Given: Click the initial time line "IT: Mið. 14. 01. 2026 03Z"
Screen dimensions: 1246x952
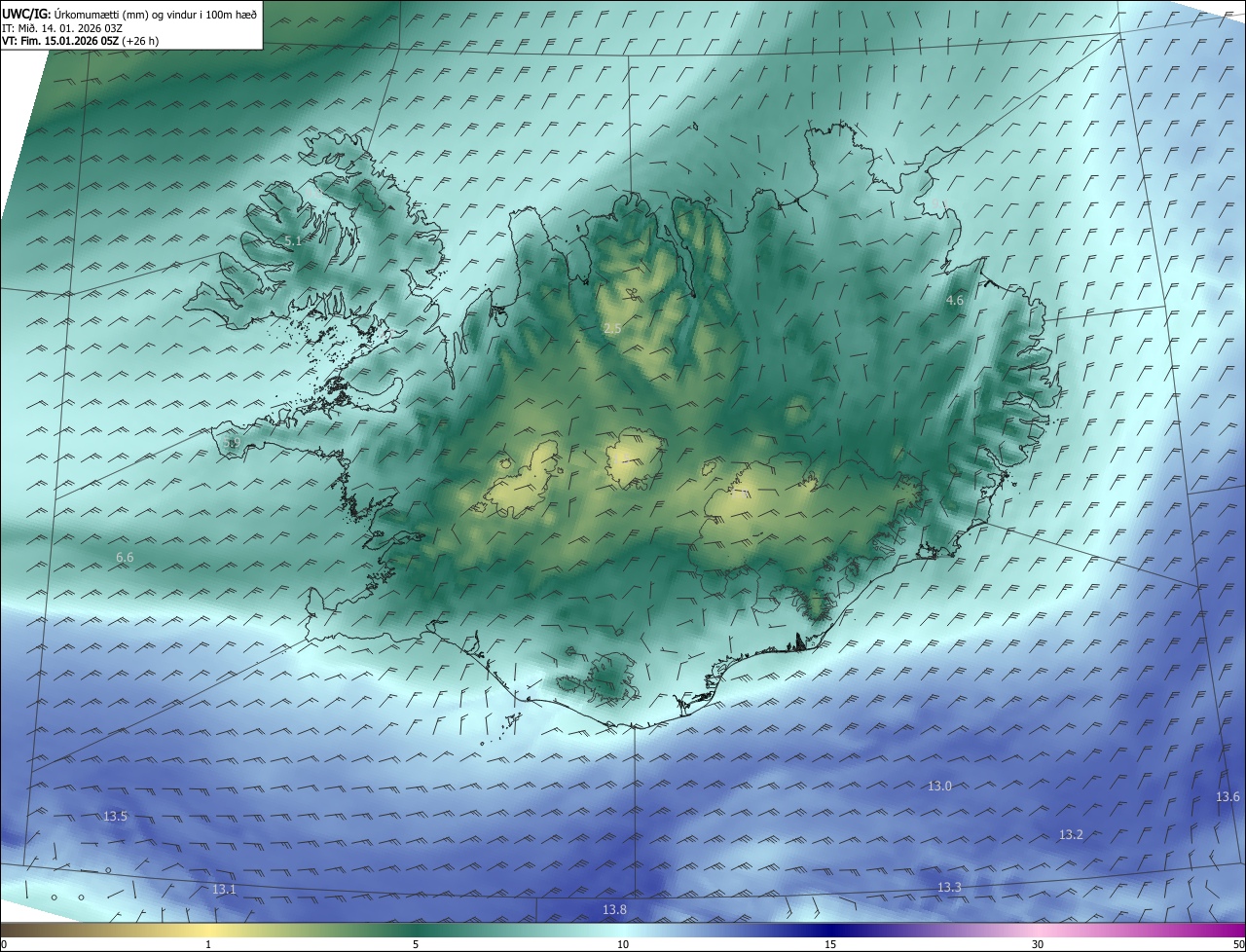Looking at the screenshot, I should pyautogui.click(x=61, y=28).
